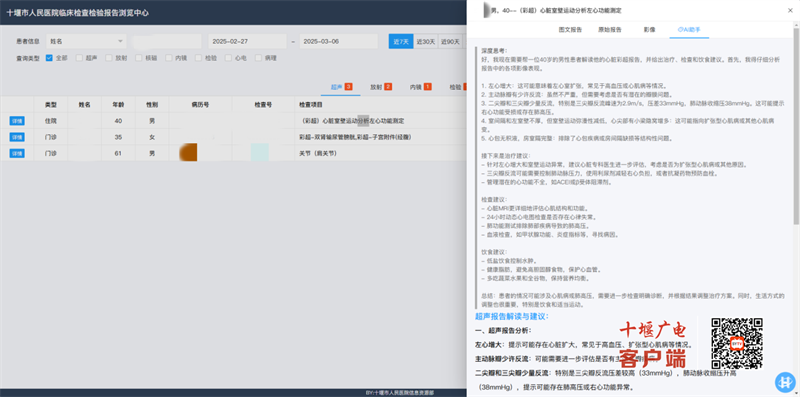This screenshot has width=800, height=397.
Task: Open the 姓名 patient info dropdown
Action: [86, 41]
